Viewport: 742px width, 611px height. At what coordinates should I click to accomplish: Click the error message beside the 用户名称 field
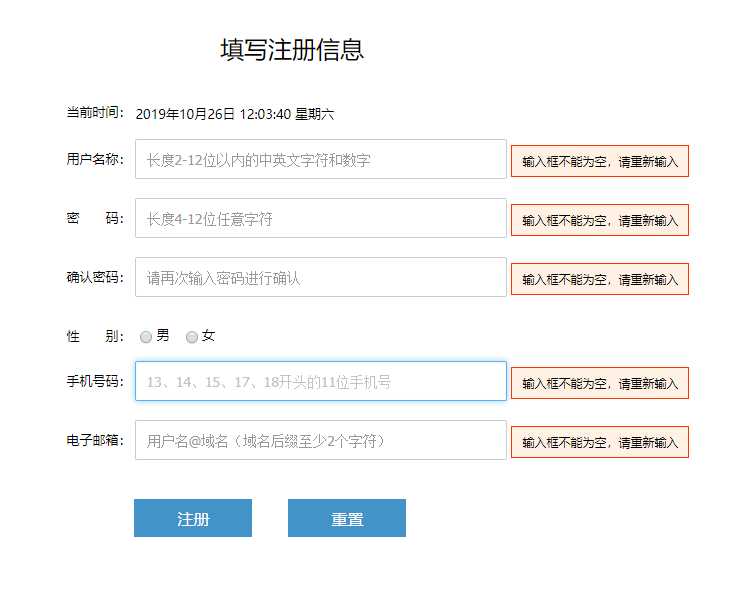(x=599, y=161)
